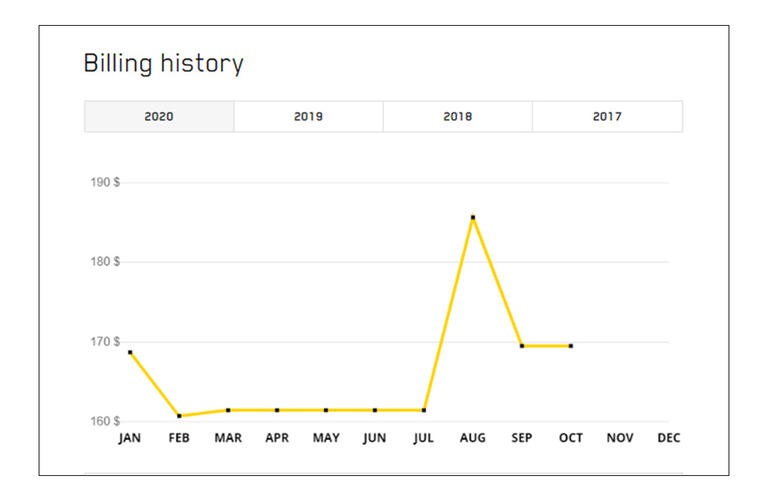Click the AUG month axis label
The width and height of the screenshot is (768, 501).
click(x=473, y=438)
